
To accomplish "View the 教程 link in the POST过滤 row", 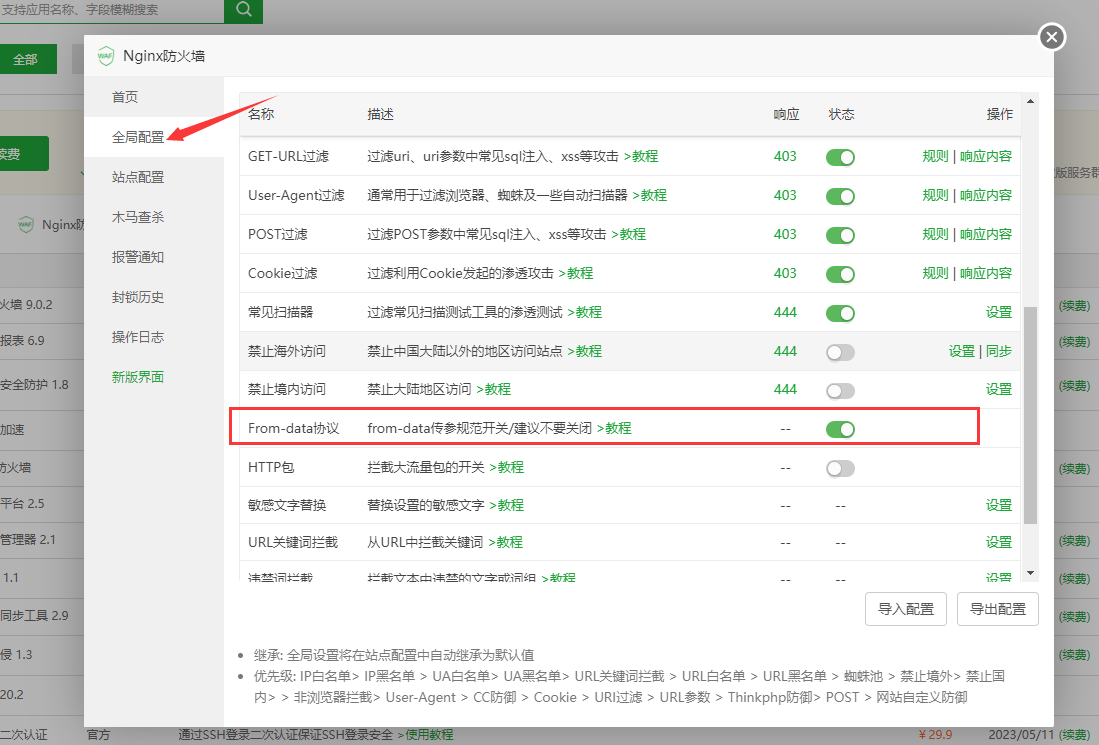I will point(629,234).
